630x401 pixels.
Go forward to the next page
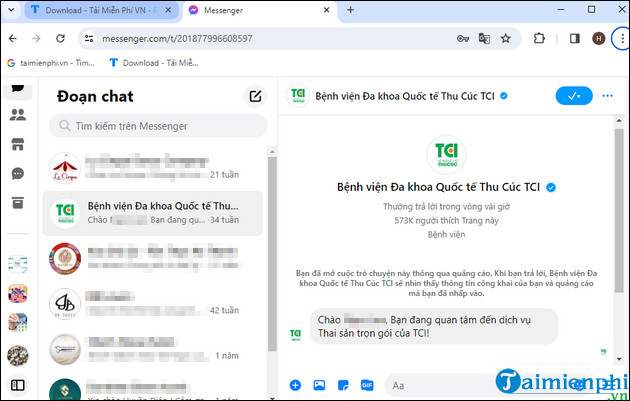pyautogui.click(x=36, y=39)
